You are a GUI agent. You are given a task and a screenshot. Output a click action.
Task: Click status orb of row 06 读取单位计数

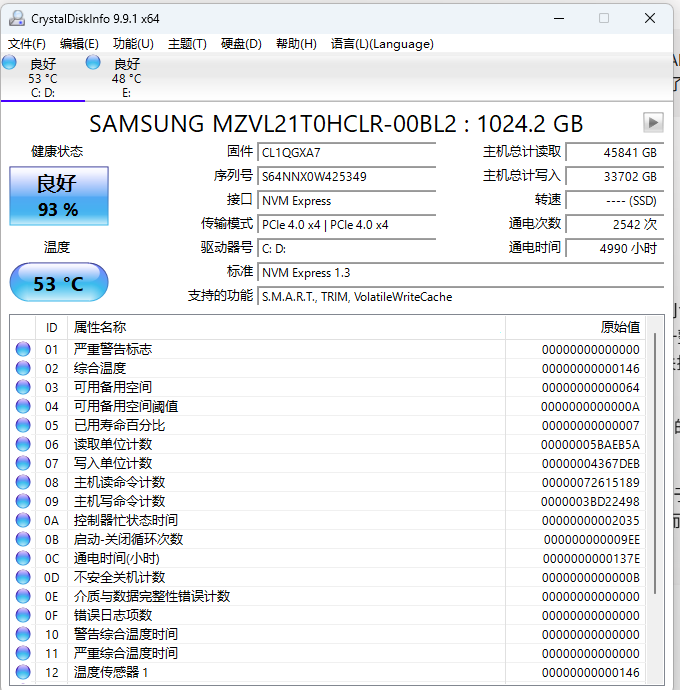(x=23, y=444)
